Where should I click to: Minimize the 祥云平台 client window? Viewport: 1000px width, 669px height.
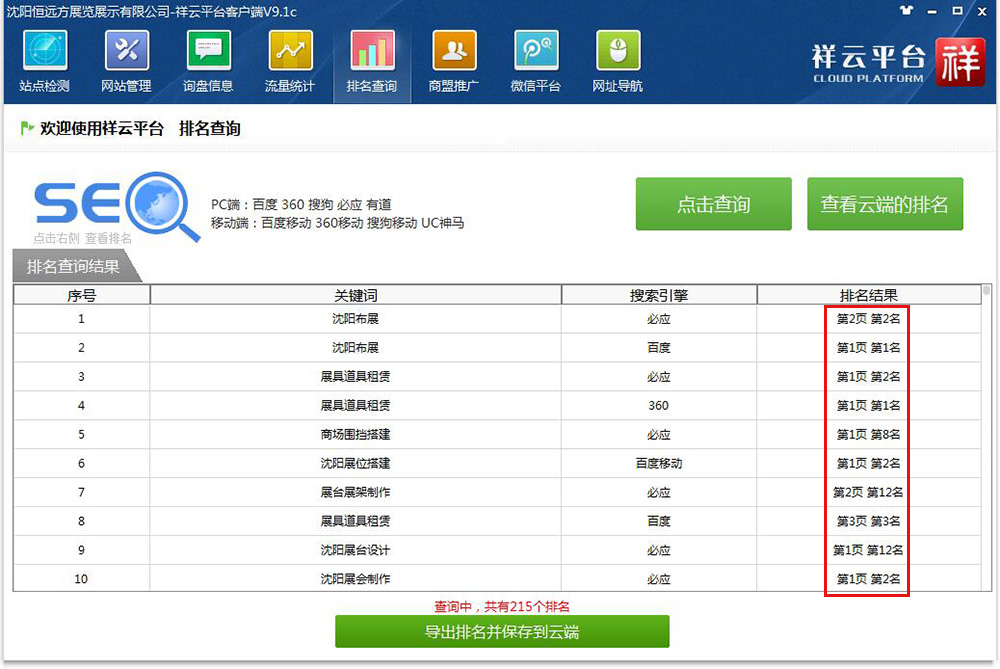(932, 11)
